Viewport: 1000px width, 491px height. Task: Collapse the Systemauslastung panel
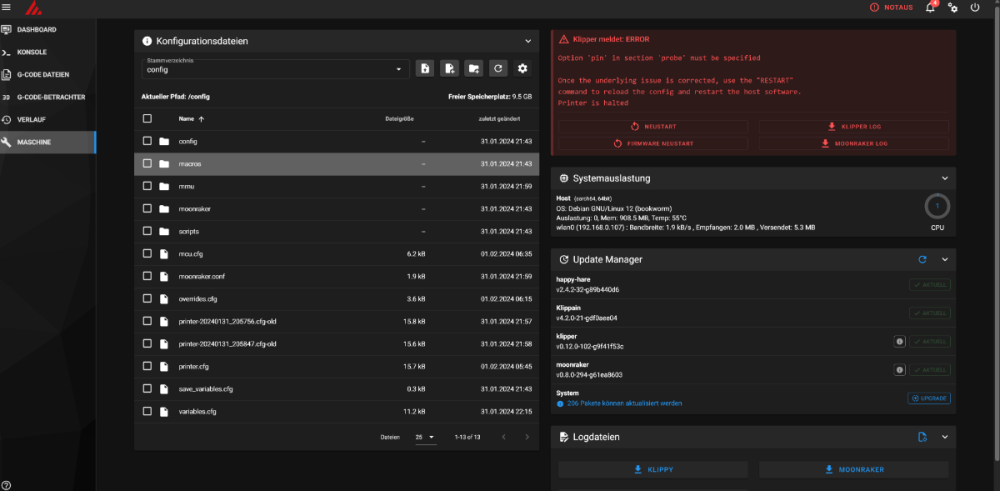point(945,179)
